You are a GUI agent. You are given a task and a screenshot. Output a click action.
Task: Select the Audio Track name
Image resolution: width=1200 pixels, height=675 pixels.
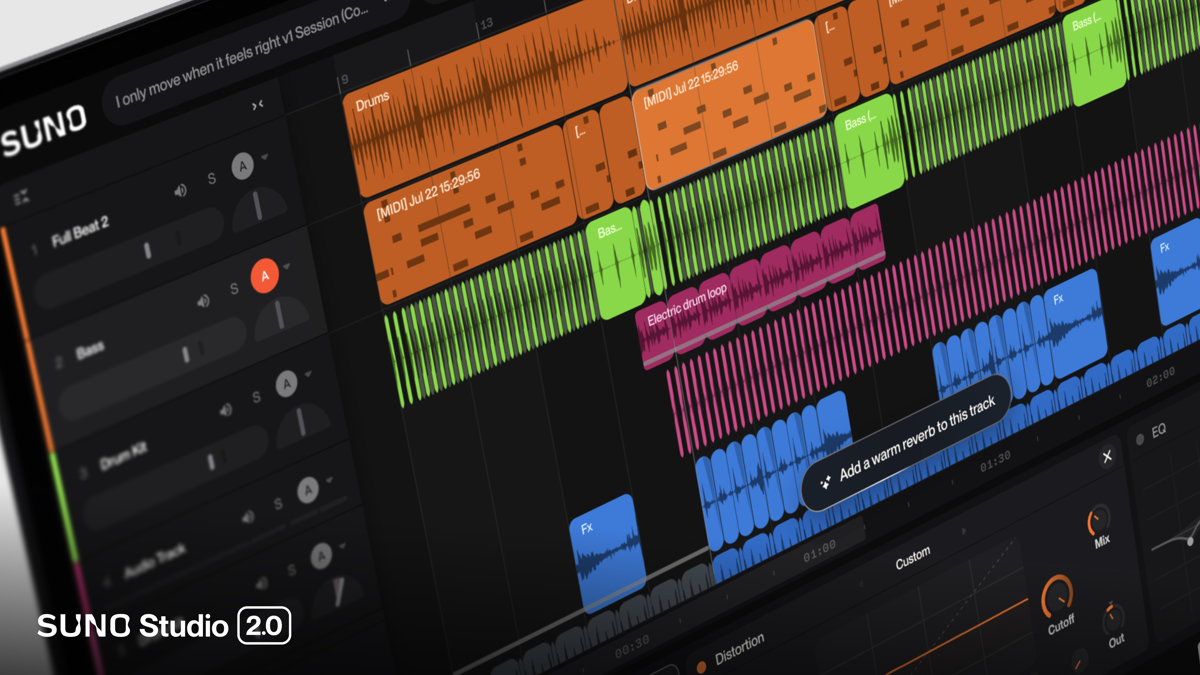coord(154,561)
